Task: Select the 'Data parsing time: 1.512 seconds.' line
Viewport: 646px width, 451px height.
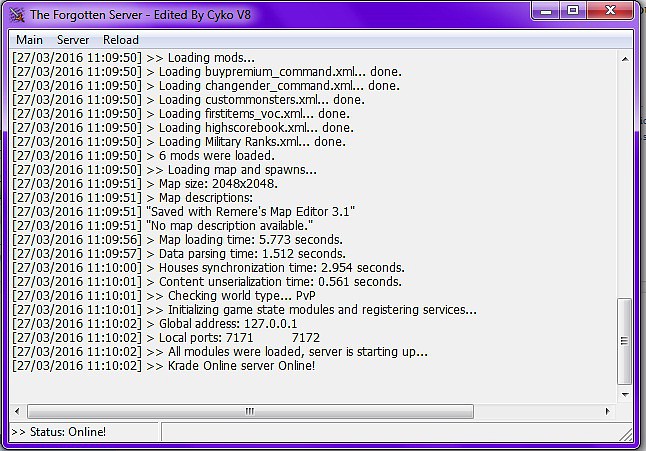Action: coord(178,254)
